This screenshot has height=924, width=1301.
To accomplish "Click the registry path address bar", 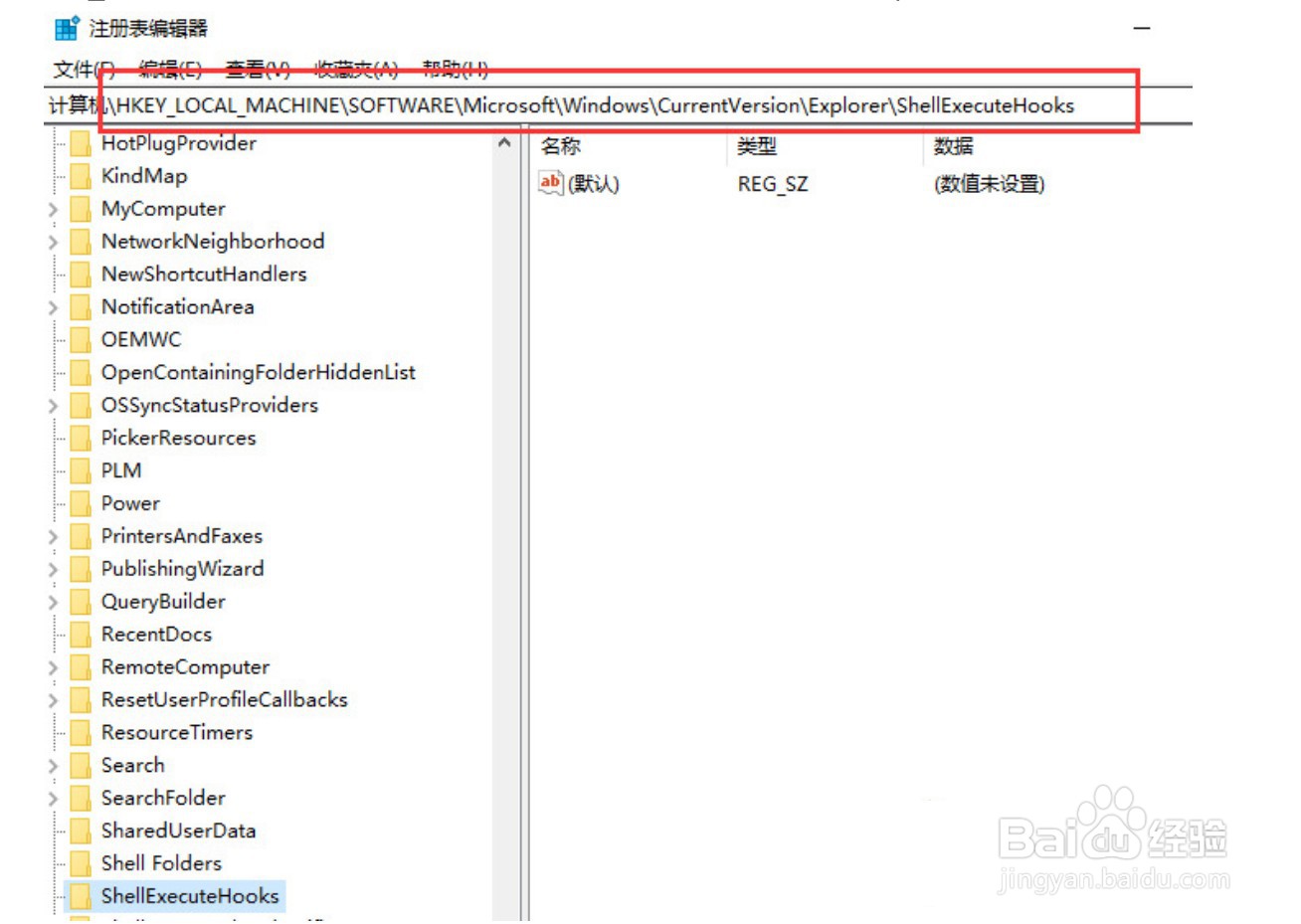I will (597, 105).
